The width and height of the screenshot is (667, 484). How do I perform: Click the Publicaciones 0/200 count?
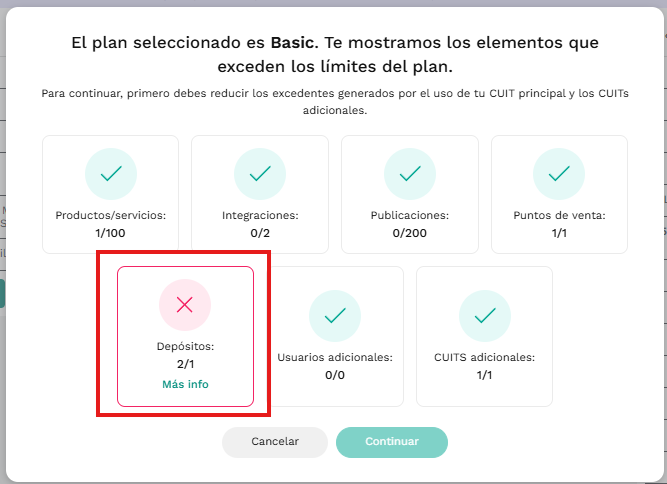click(410, 233)
